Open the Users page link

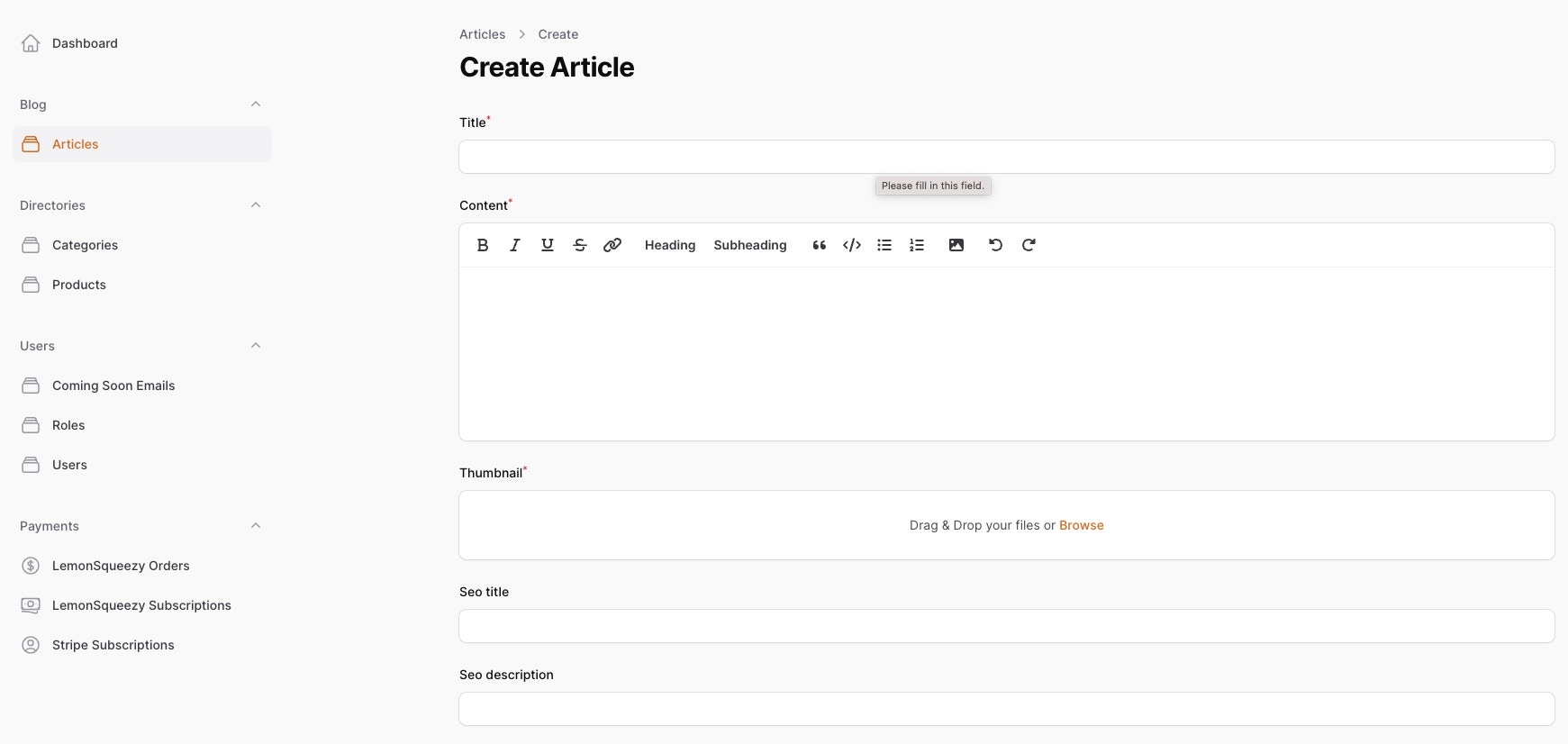click(142, 465)
